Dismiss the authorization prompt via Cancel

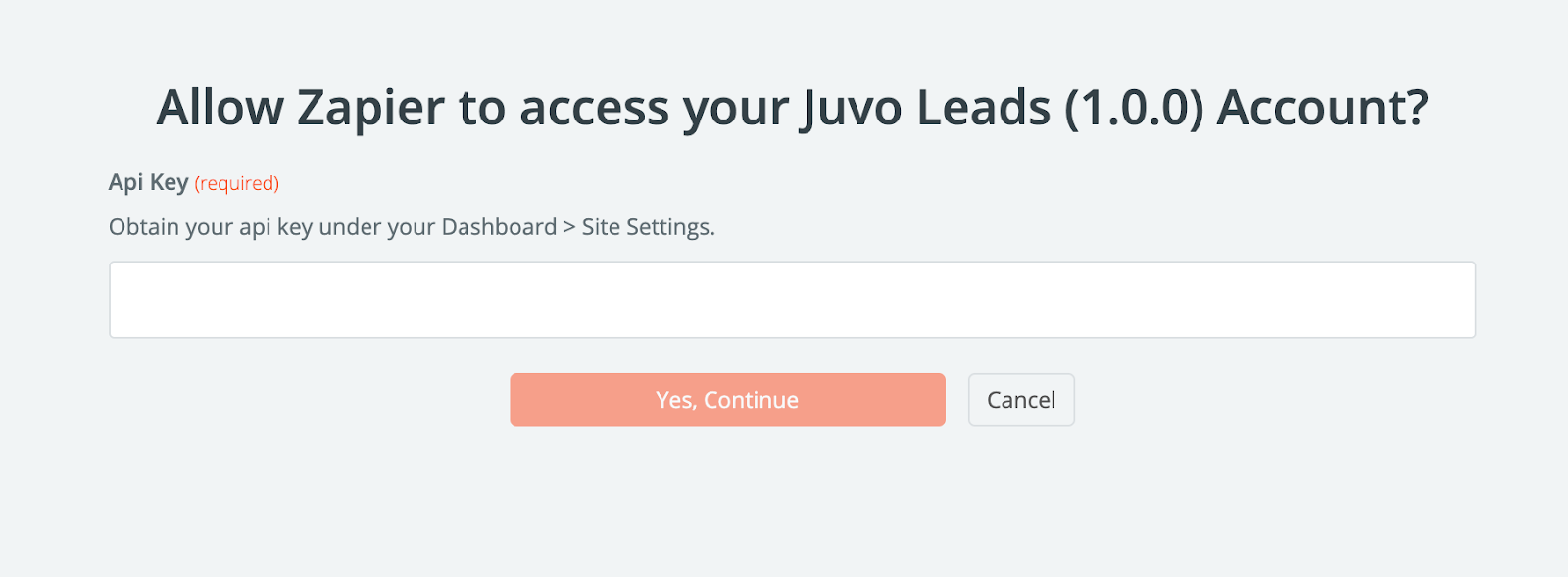click(1021, 400)
